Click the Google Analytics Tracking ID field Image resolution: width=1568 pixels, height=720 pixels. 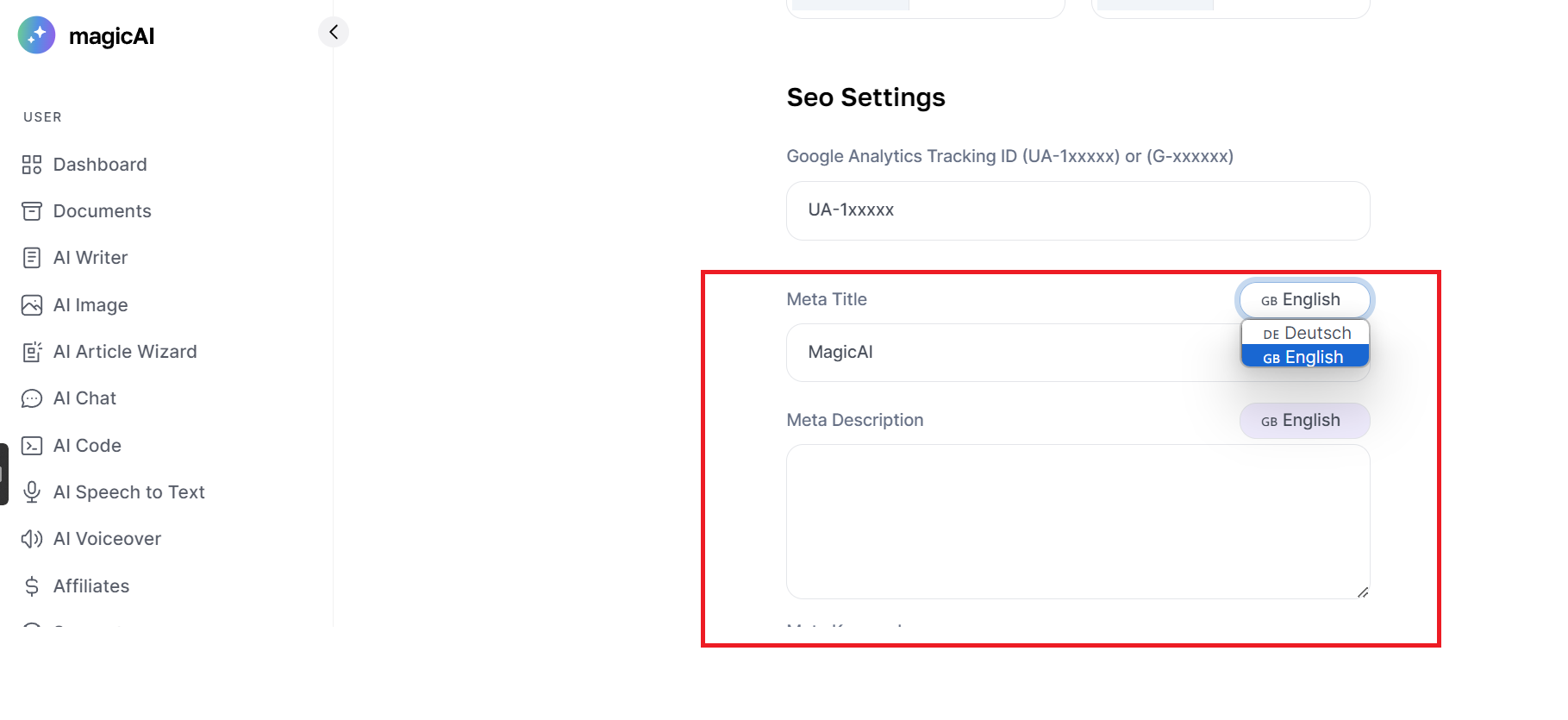(x=1078, y=210)
